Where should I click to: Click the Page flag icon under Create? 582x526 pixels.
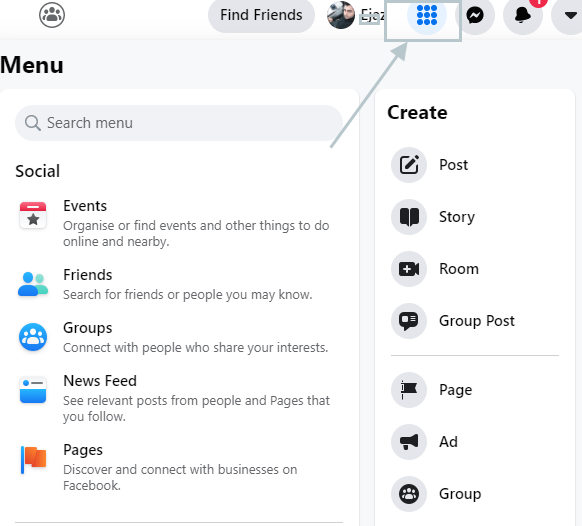[x=409, y=390]
